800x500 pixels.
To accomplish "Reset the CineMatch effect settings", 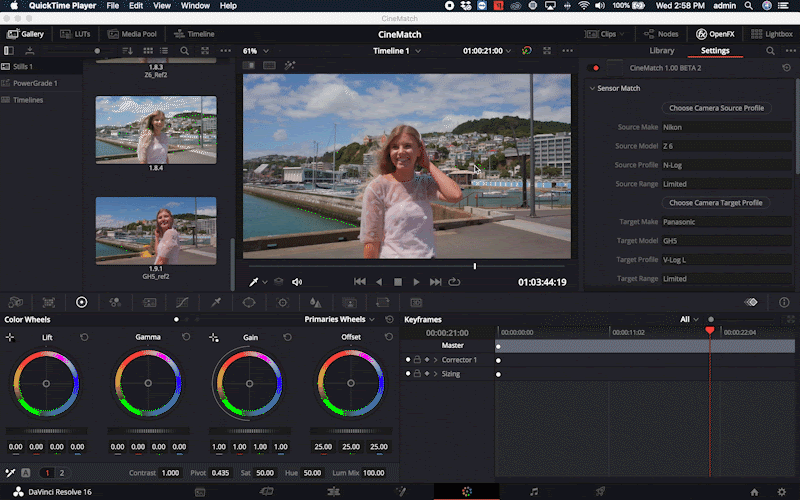I will (x=787, y=68).
